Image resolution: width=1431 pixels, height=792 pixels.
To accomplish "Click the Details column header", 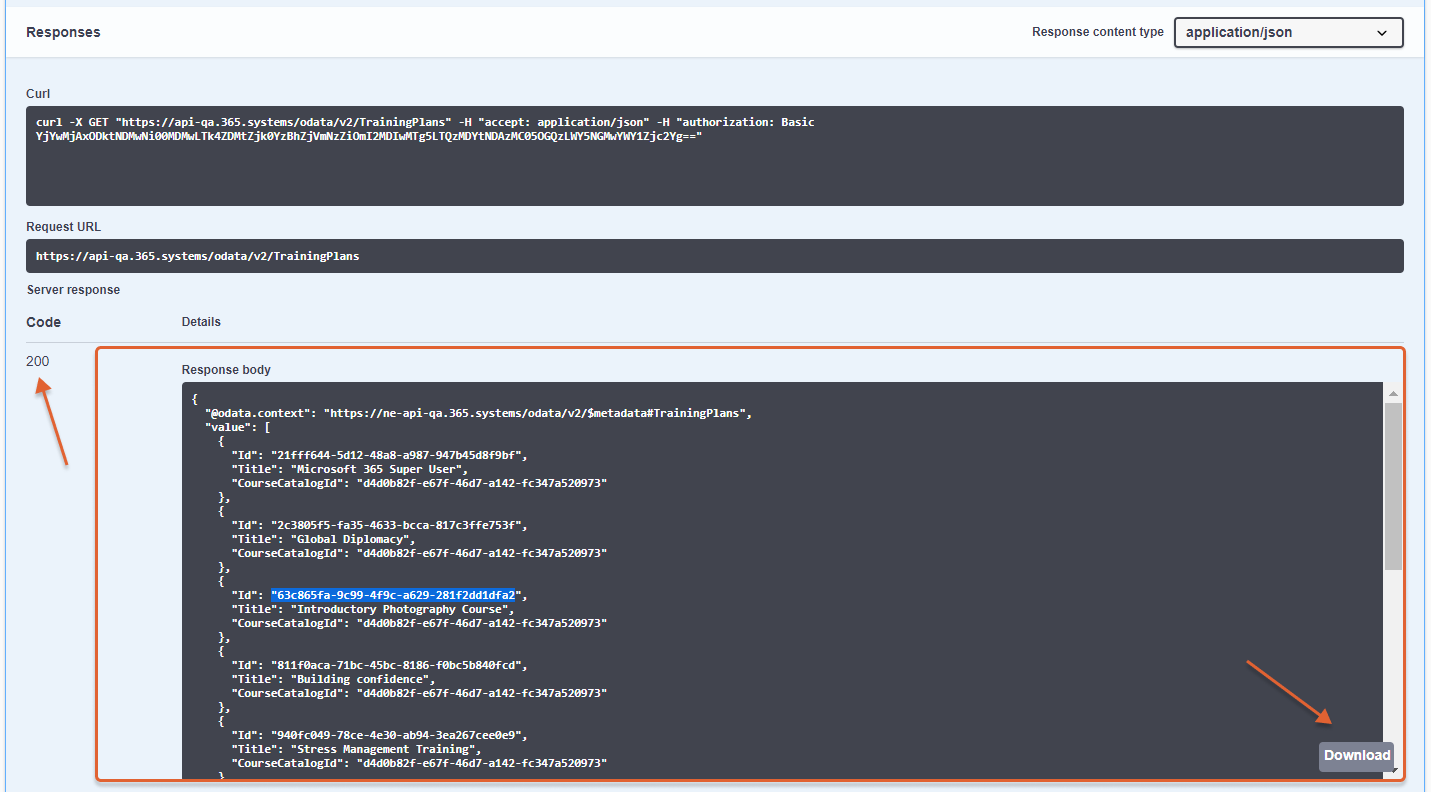I will [x=201, y=322].
